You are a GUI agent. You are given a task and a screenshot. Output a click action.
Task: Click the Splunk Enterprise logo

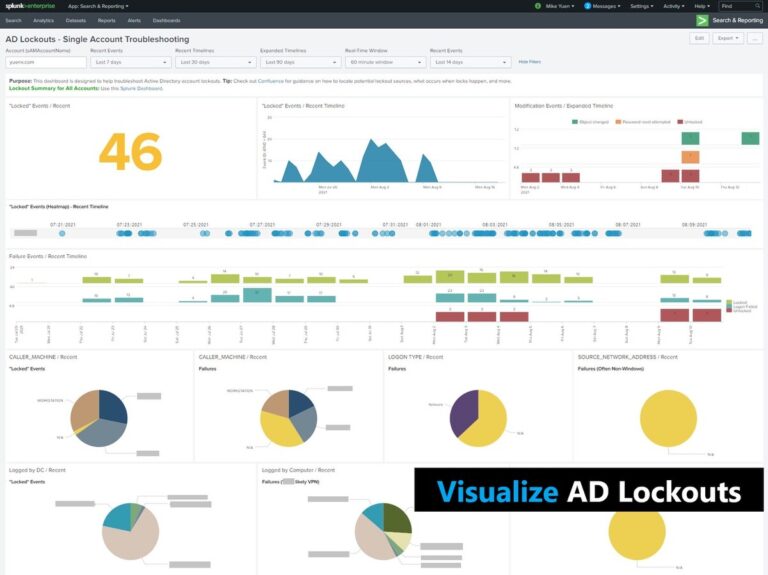pyautogui.click(x=30, y=6)
